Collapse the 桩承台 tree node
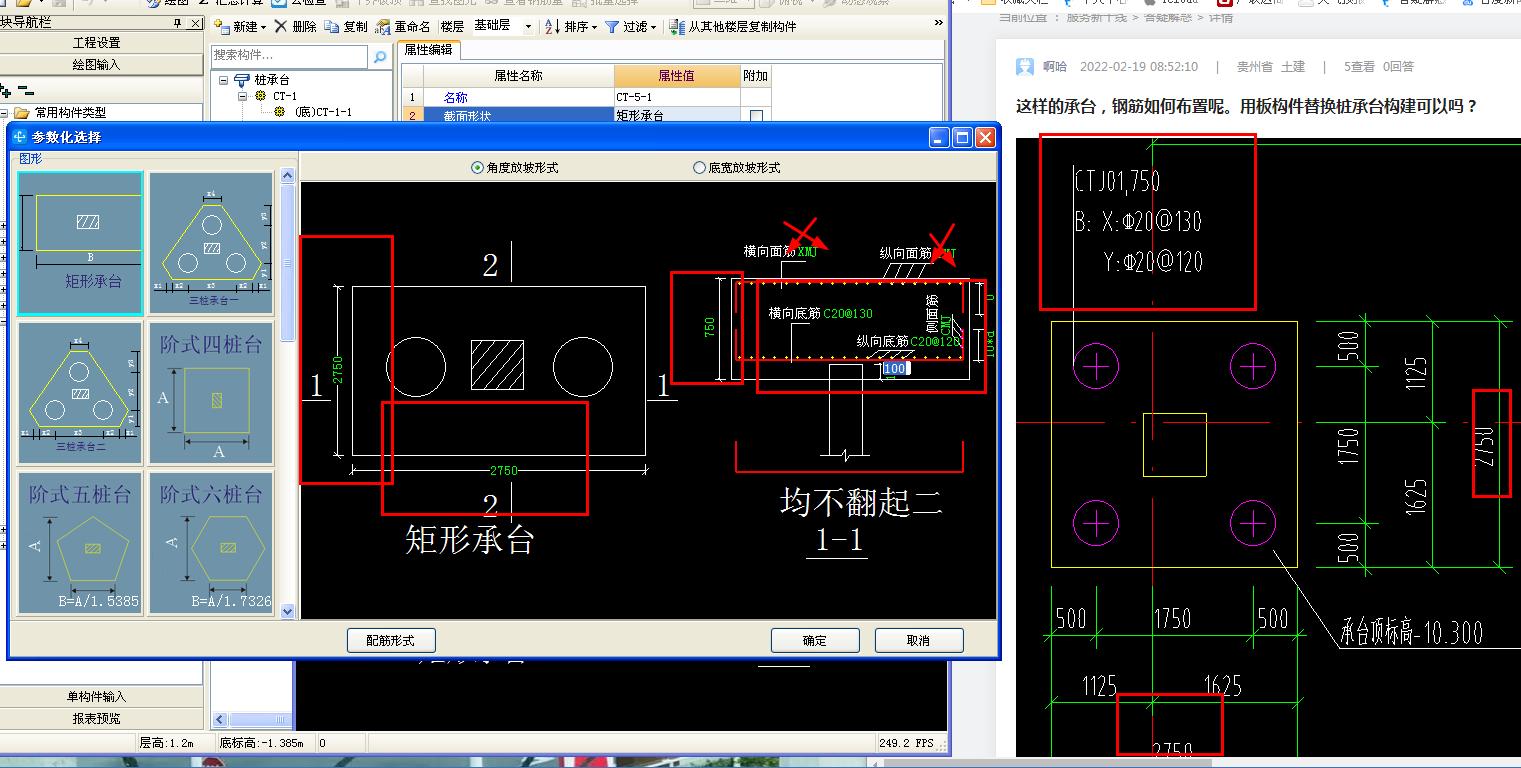Screen dimensions: 1521x768 click(x=224, y=80)
